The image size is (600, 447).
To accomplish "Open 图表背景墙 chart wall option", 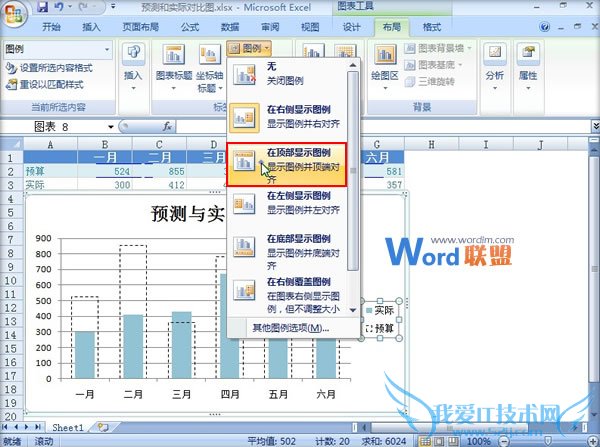I will 439,48.
